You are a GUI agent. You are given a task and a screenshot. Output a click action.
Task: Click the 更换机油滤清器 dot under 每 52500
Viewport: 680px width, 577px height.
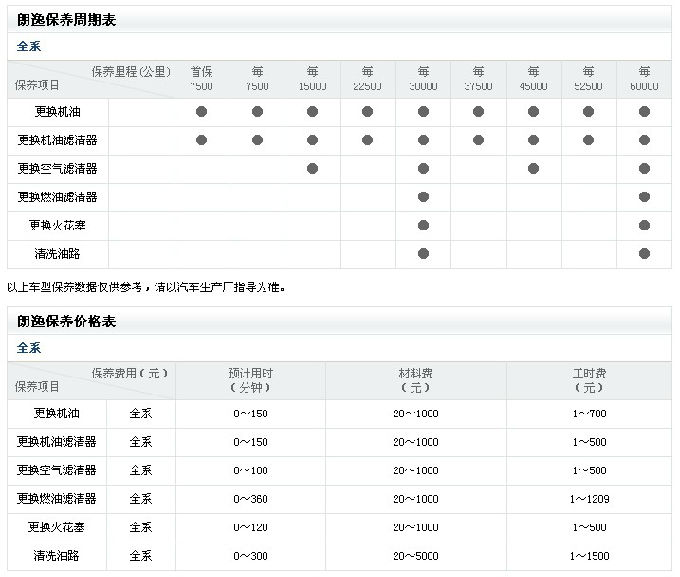pos(588,140)
